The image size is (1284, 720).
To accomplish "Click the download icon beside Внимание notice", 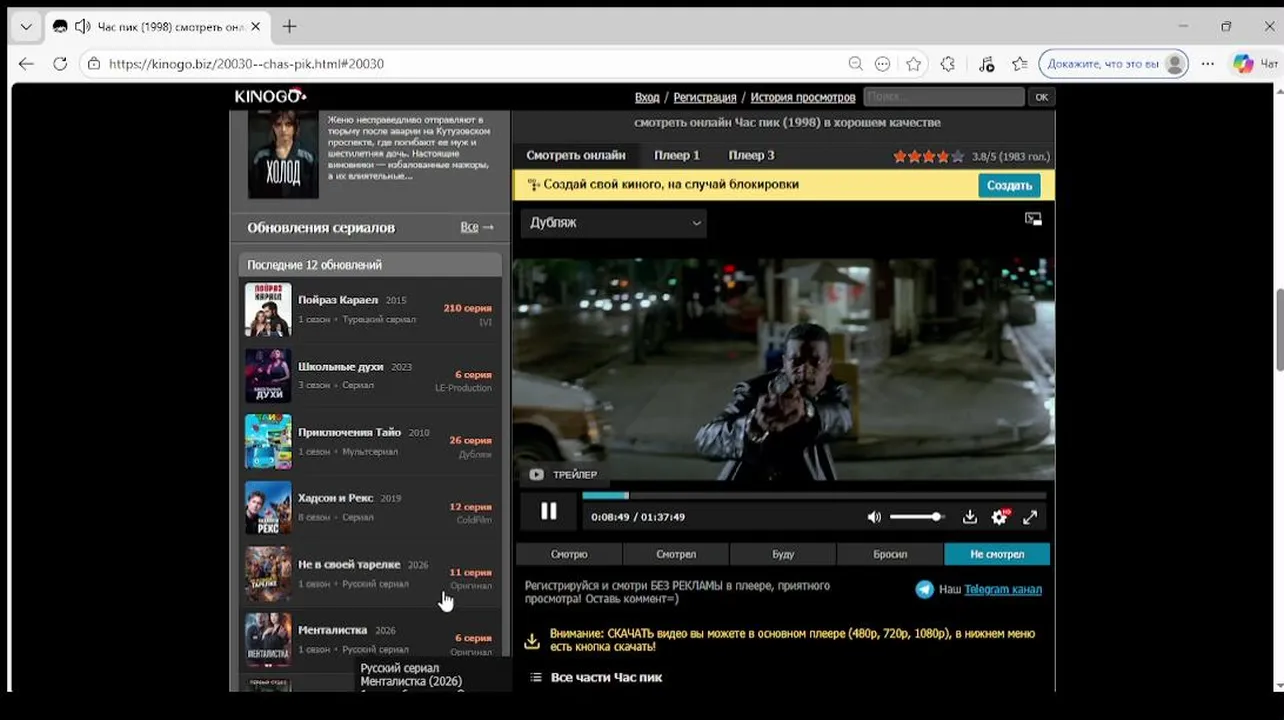I will (x=532, y=640).
